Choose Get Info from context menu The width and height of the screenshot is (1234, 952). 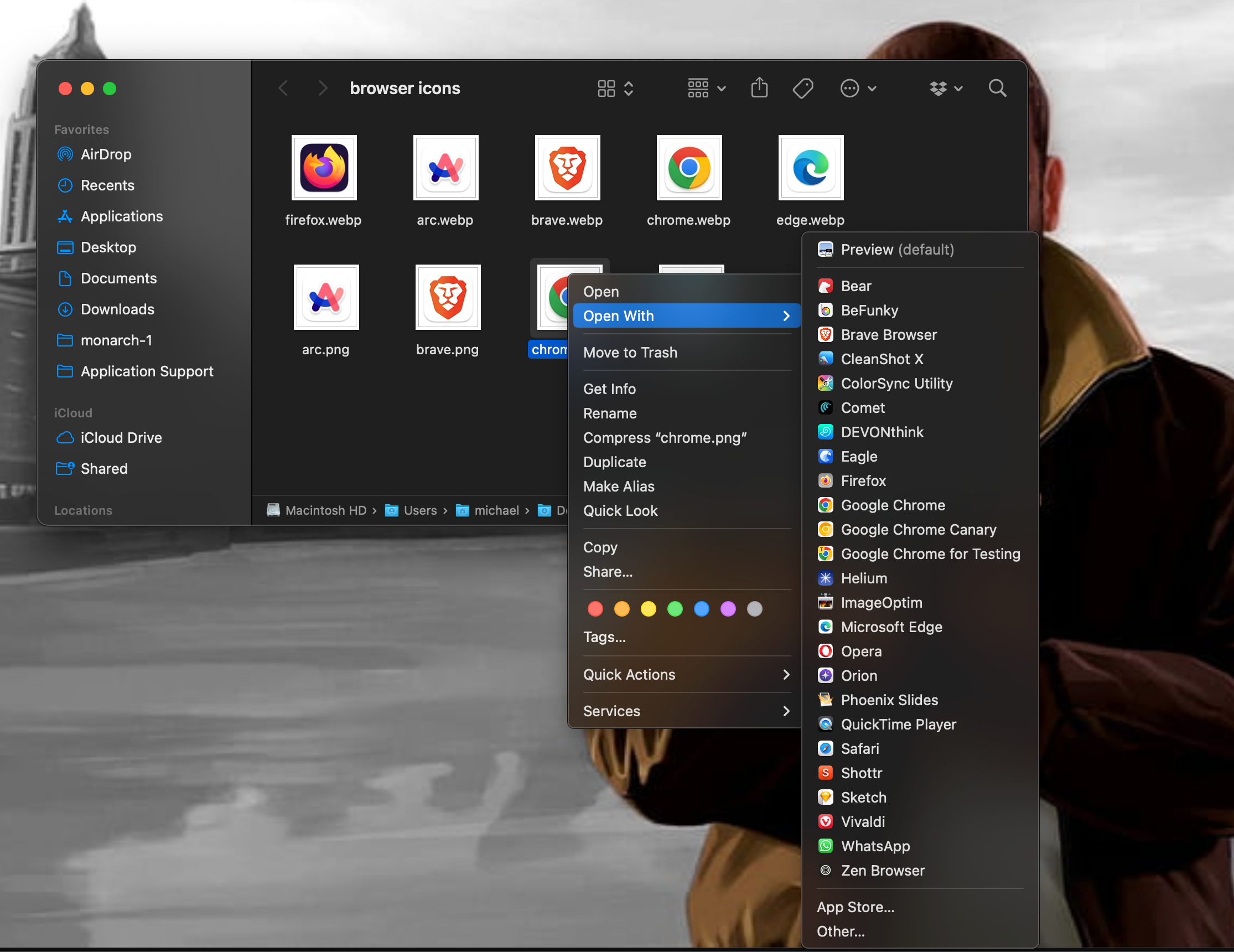[x=609, y=389]
